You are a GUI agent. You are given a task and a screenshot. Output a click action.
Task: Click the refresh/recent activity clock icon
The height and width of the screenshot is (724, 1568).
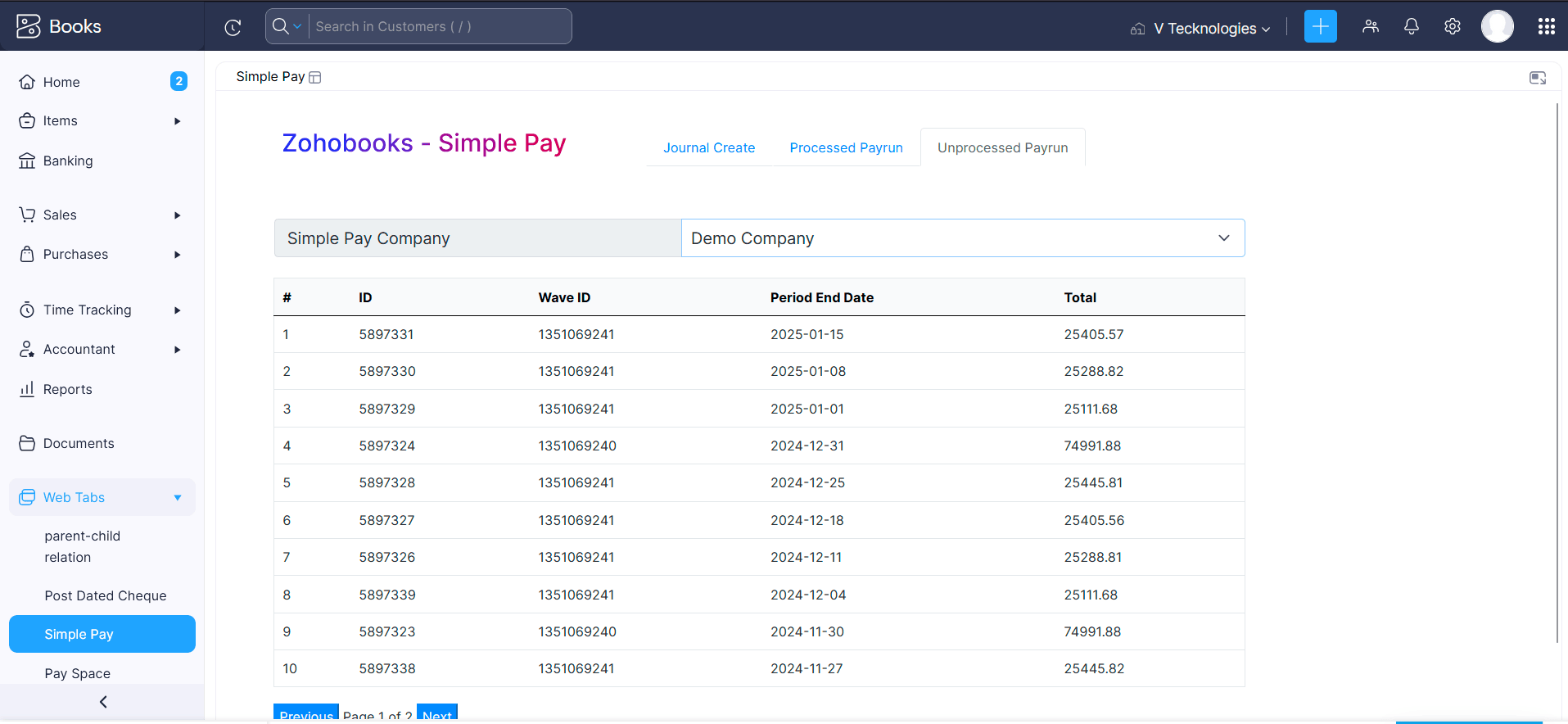point(233,27)
